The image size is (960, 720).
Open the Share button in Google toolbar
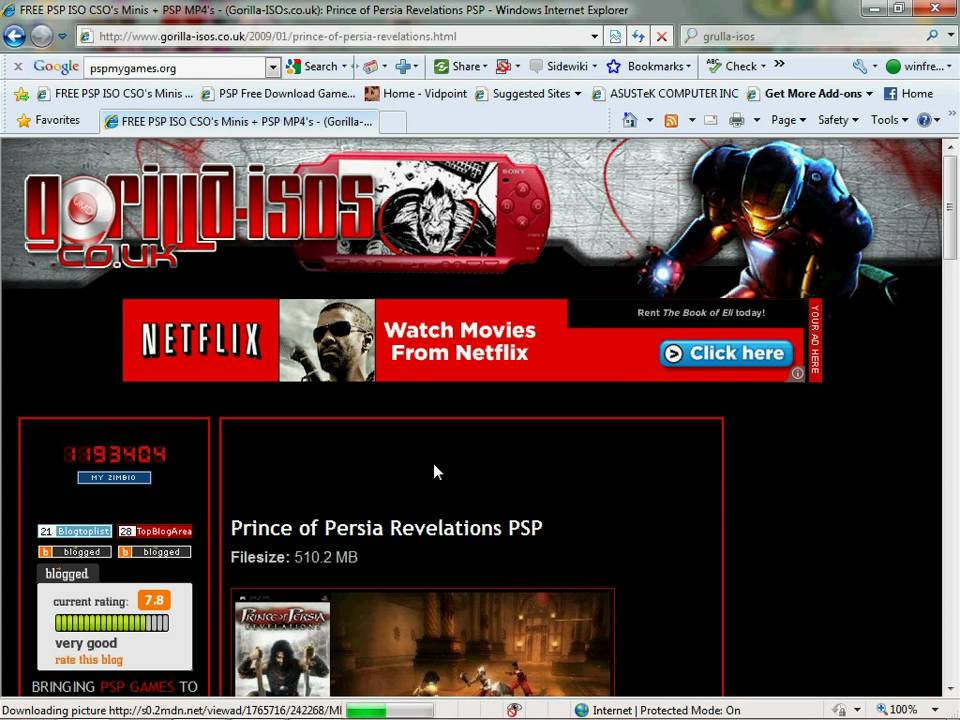460,66
